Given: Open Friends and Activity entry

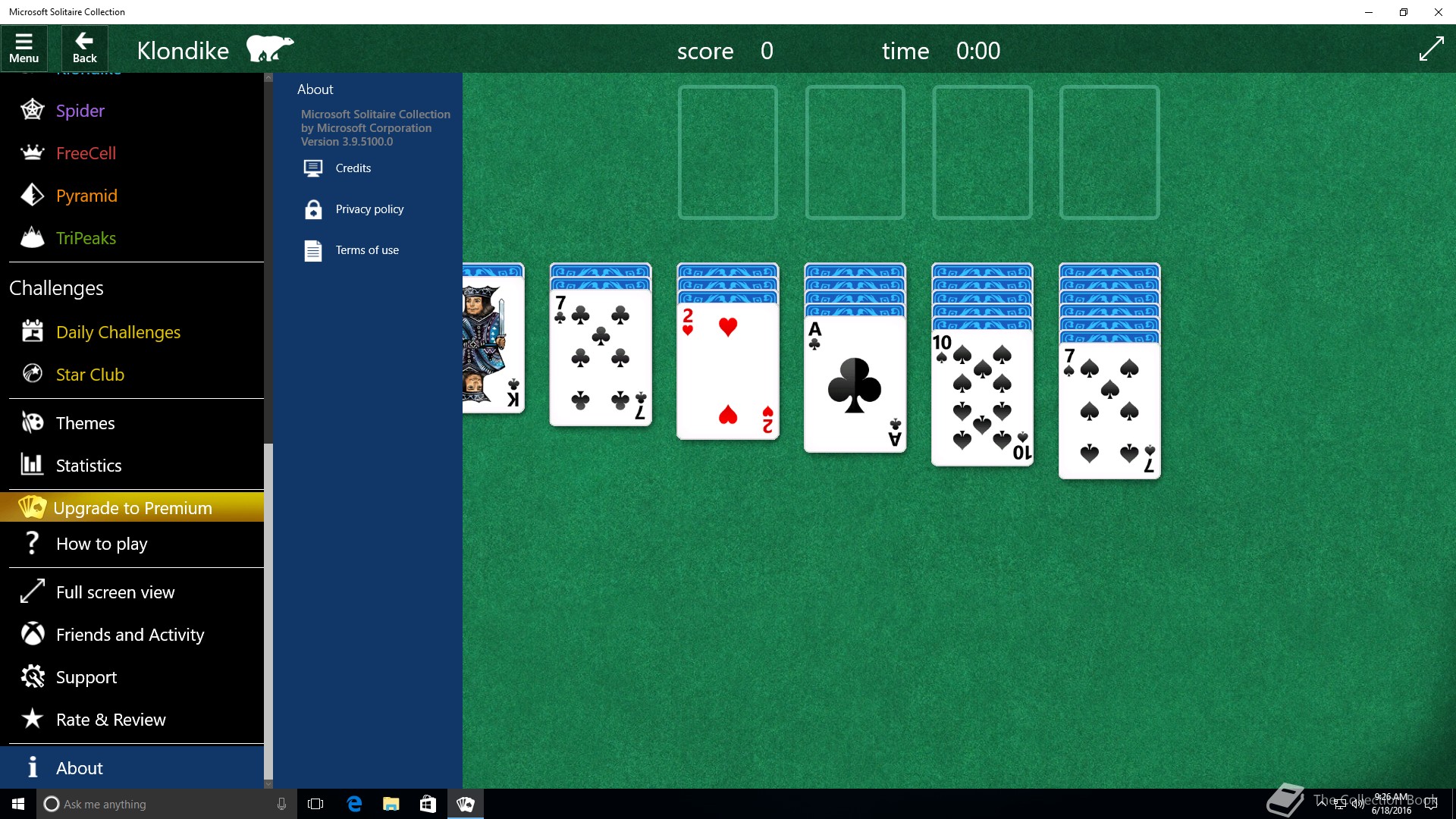Looking at the screenshot, I should (132, 635).
